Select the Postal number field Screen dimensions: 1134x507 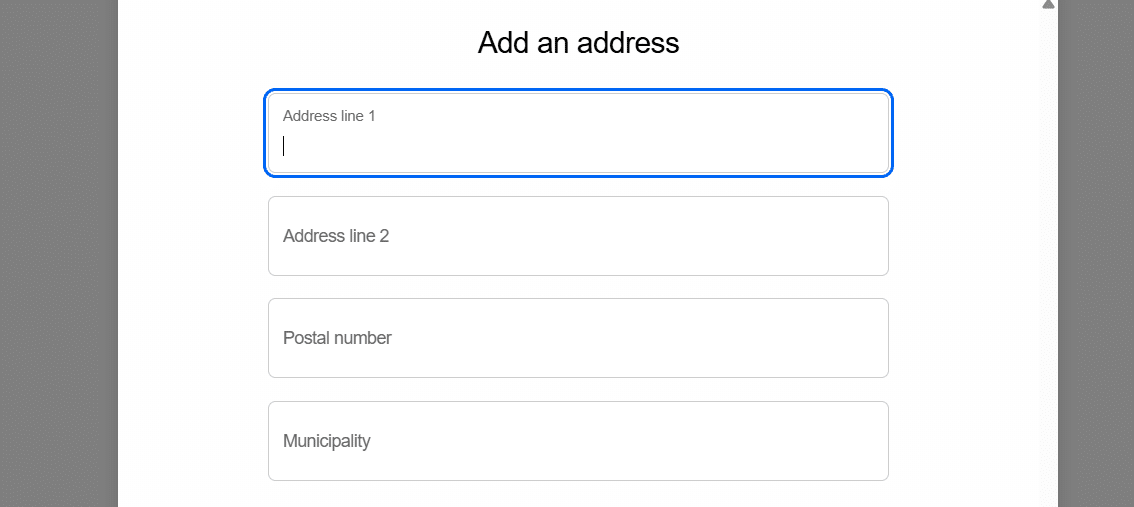point(578,338)
